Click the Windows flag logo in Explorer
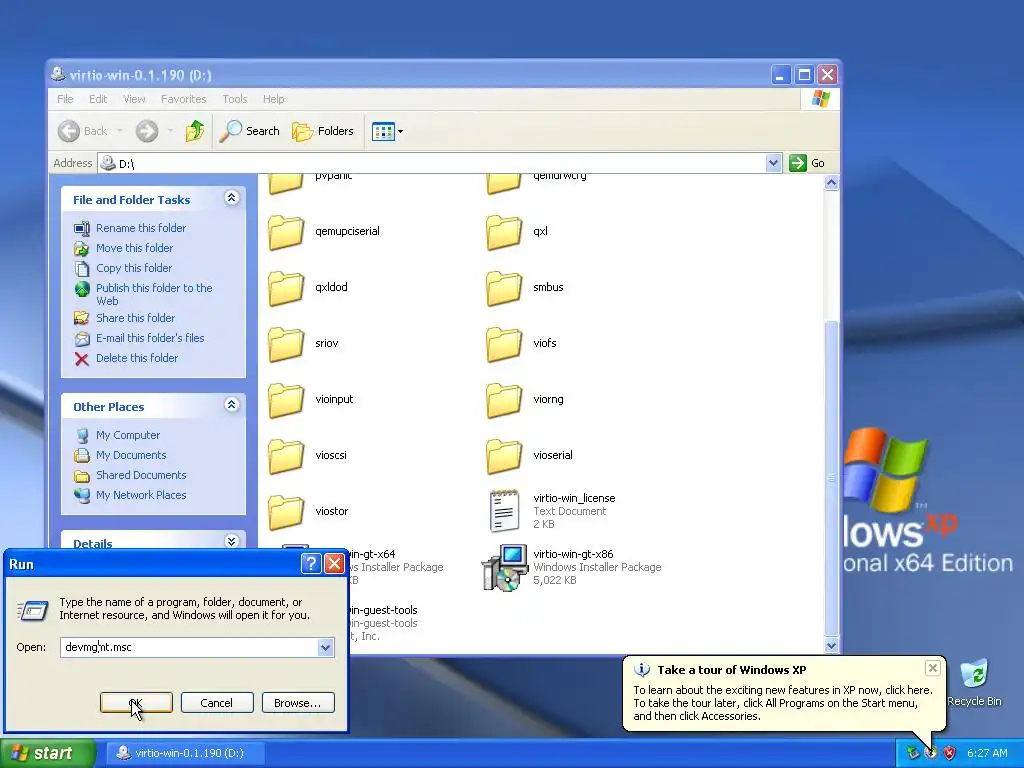This screenshot has width=1024, height=768. 820,99
